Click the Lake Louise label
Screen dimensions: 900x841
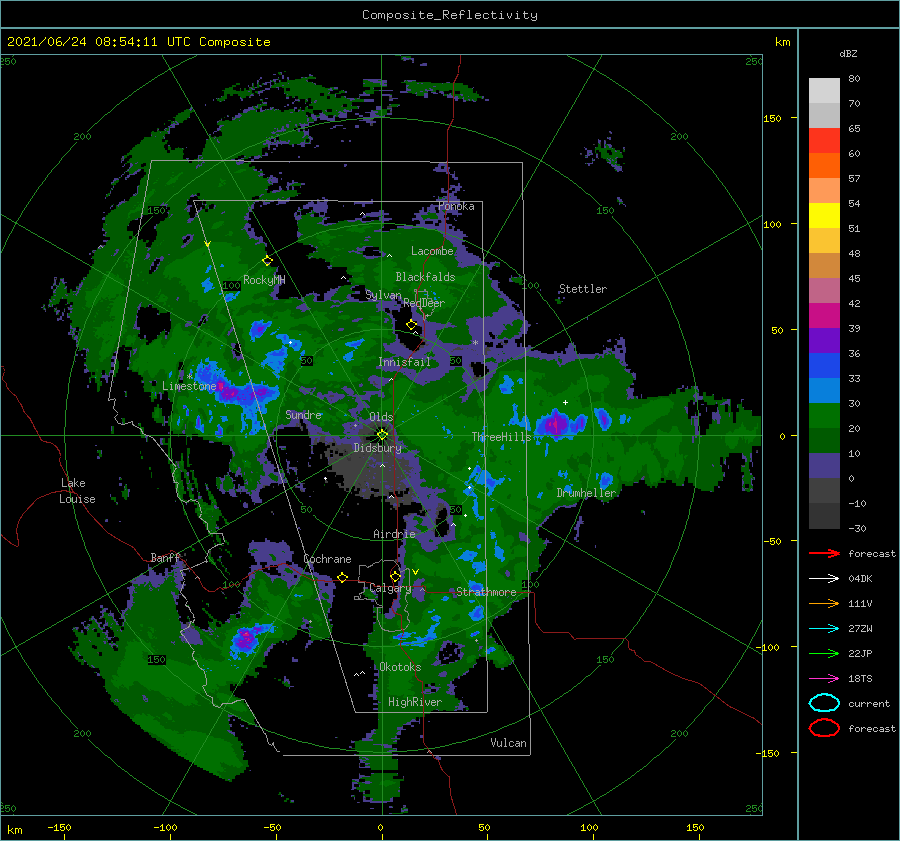(x=77, y=491)
